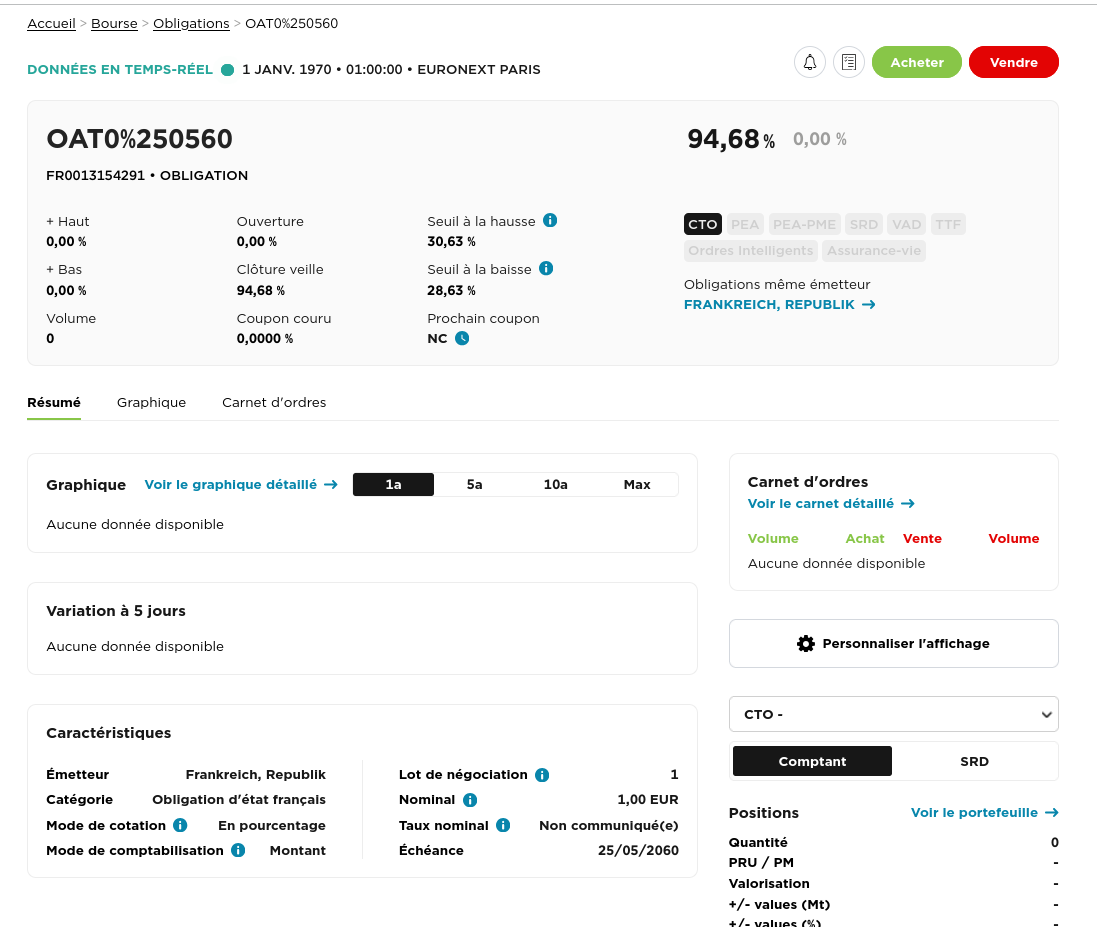Select the Comptant payment mode
Image resolution: width=1097 pixels, height=927 pixels.
pyautogui.click(x=812, y=761)
